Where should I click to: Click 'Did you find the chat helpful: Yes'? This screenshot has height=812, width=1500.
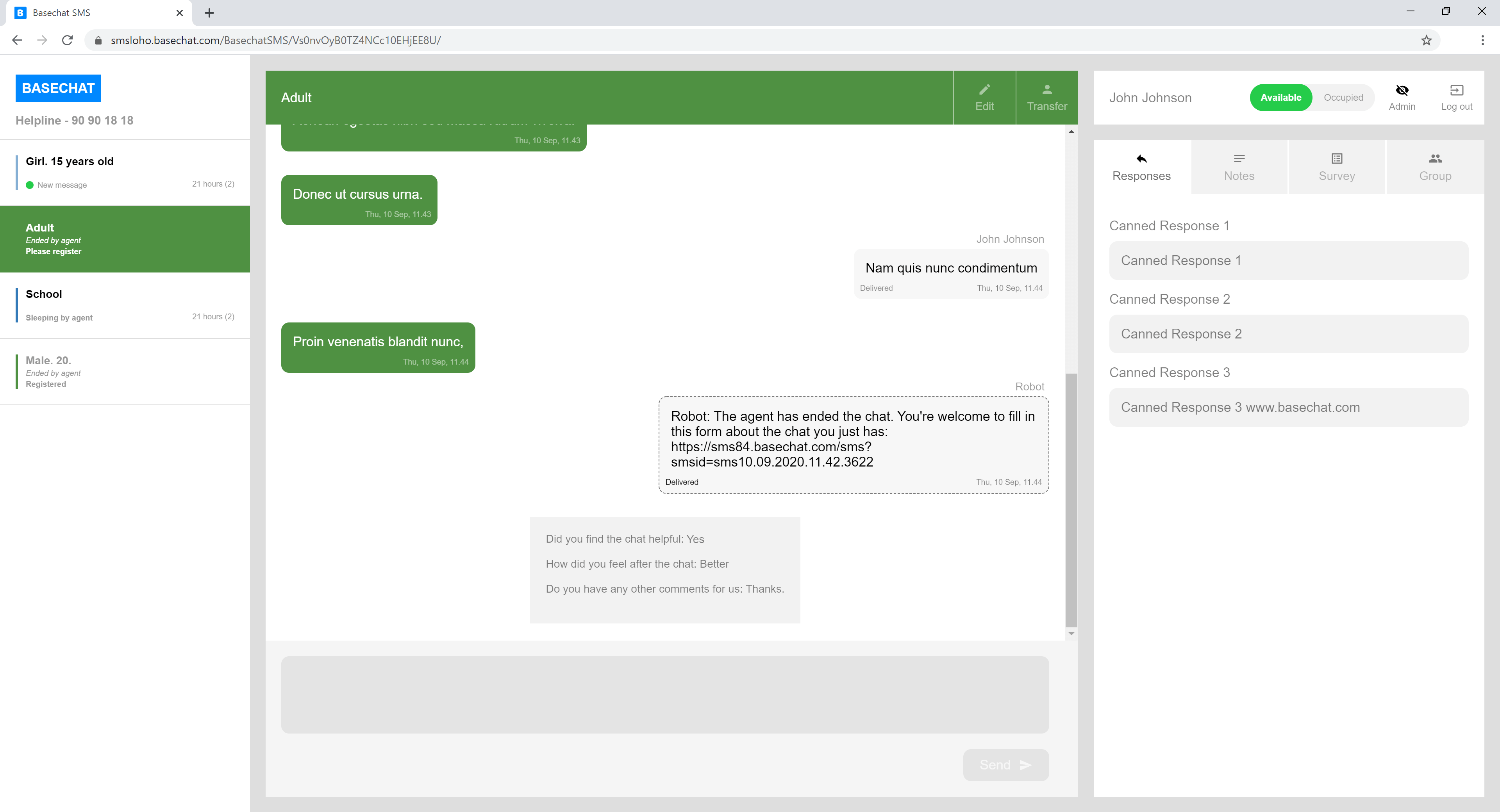coord(625,539)
